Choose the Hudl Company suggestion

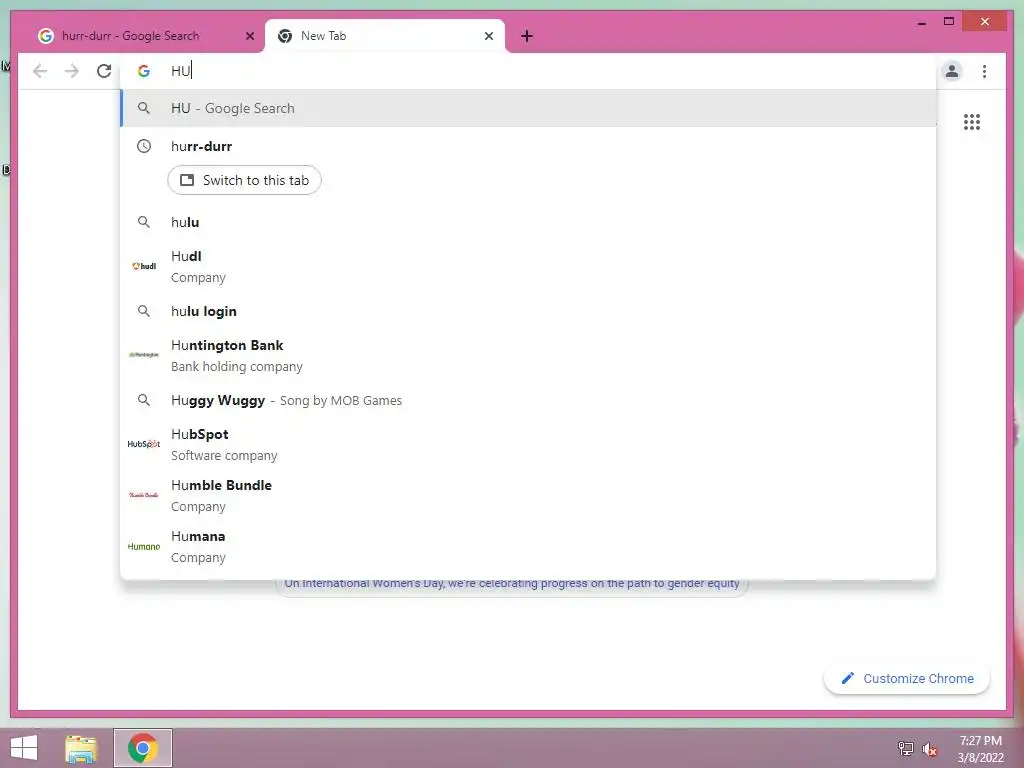click(528, 266)
